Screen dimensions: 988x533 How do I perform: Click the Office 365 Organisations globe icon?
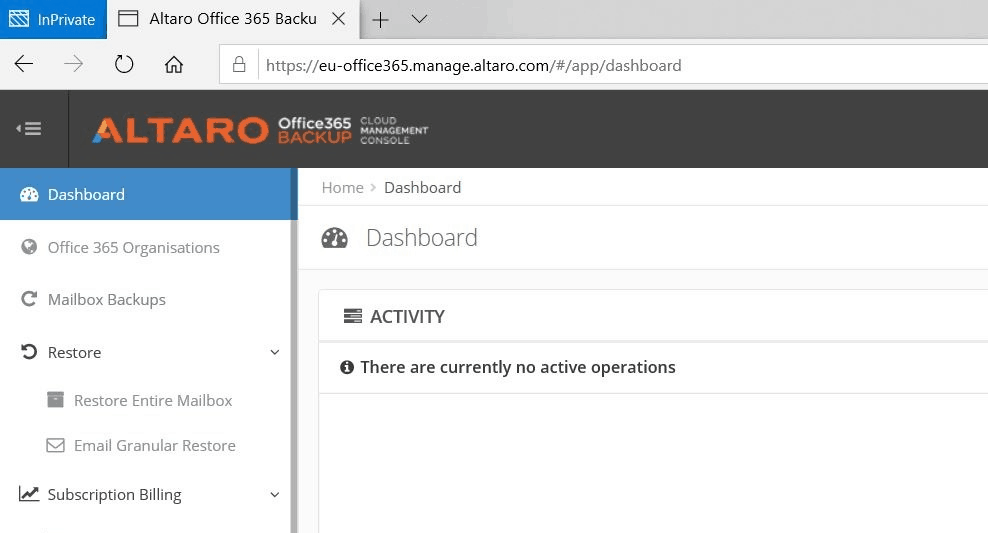click(x=29, y=247)
